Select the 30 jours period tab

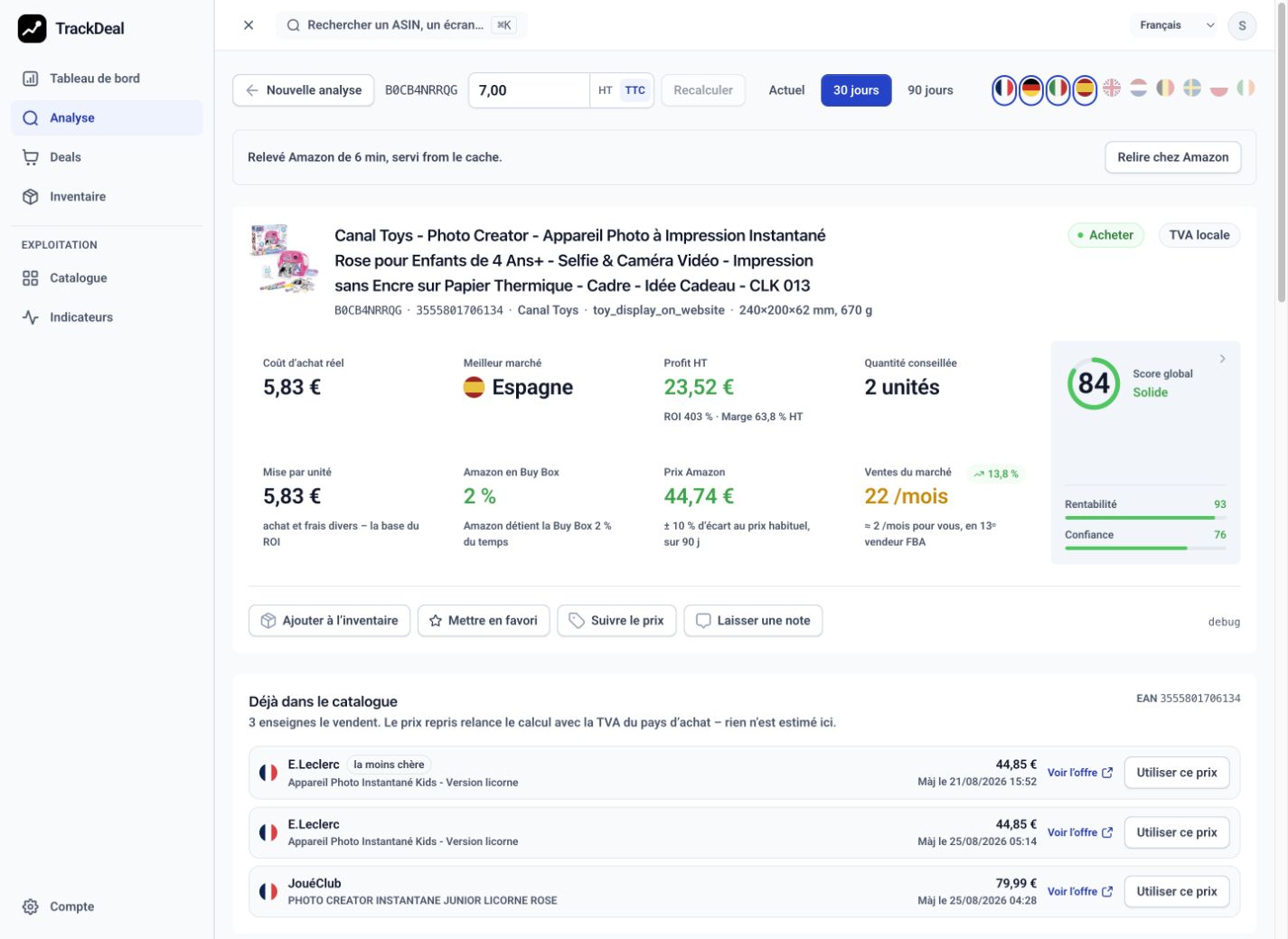tap(856, 90)
